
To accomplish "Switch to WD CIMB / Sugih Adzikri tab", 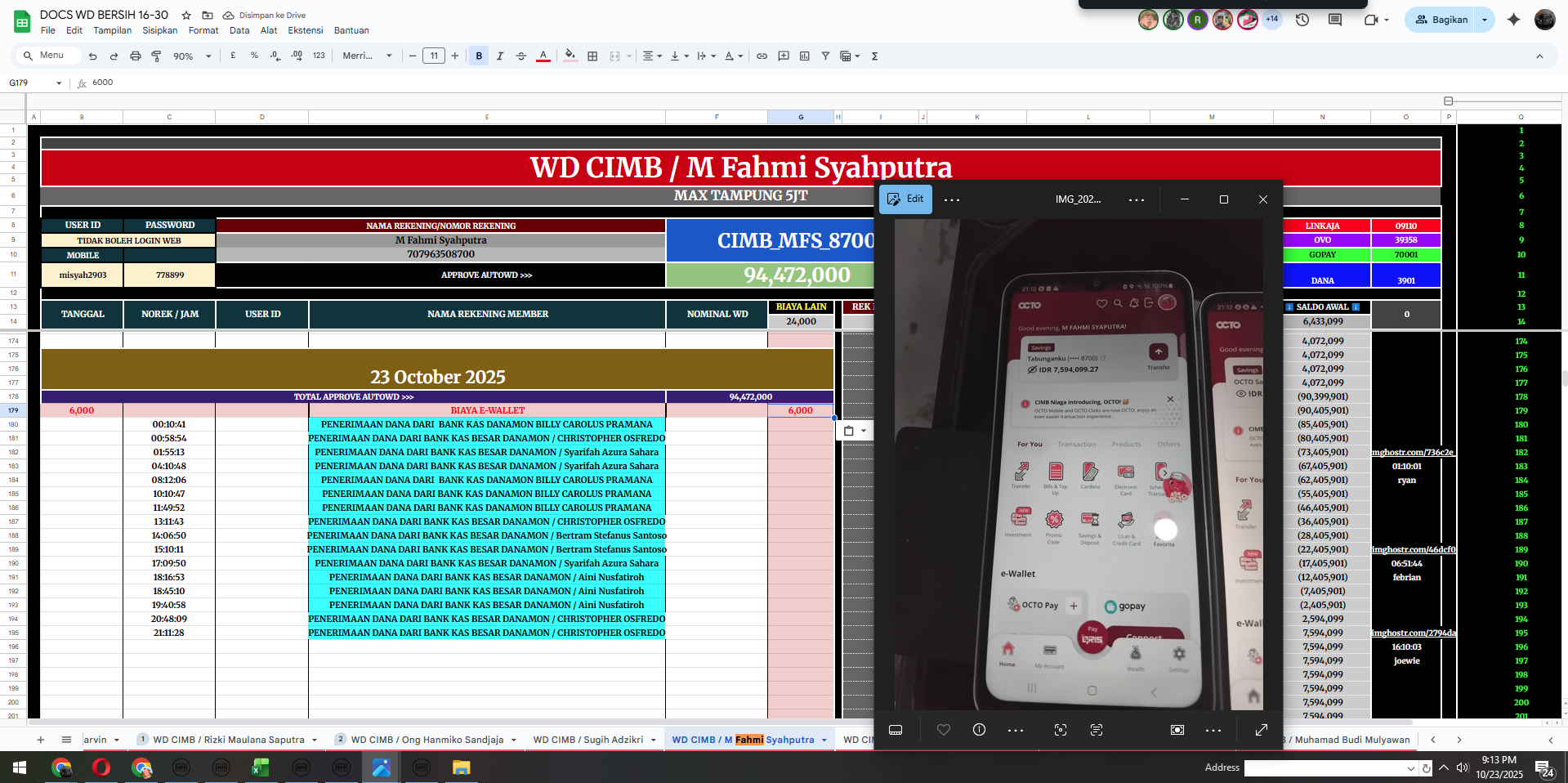I will [x=587, y=740].
